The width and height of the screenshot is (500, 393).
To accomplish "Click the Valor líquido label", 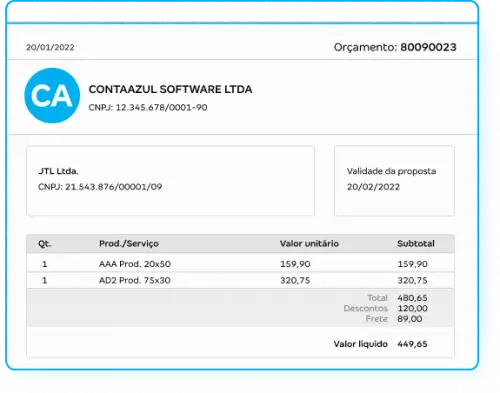I will pyautogui.click(x=361, y=344).
